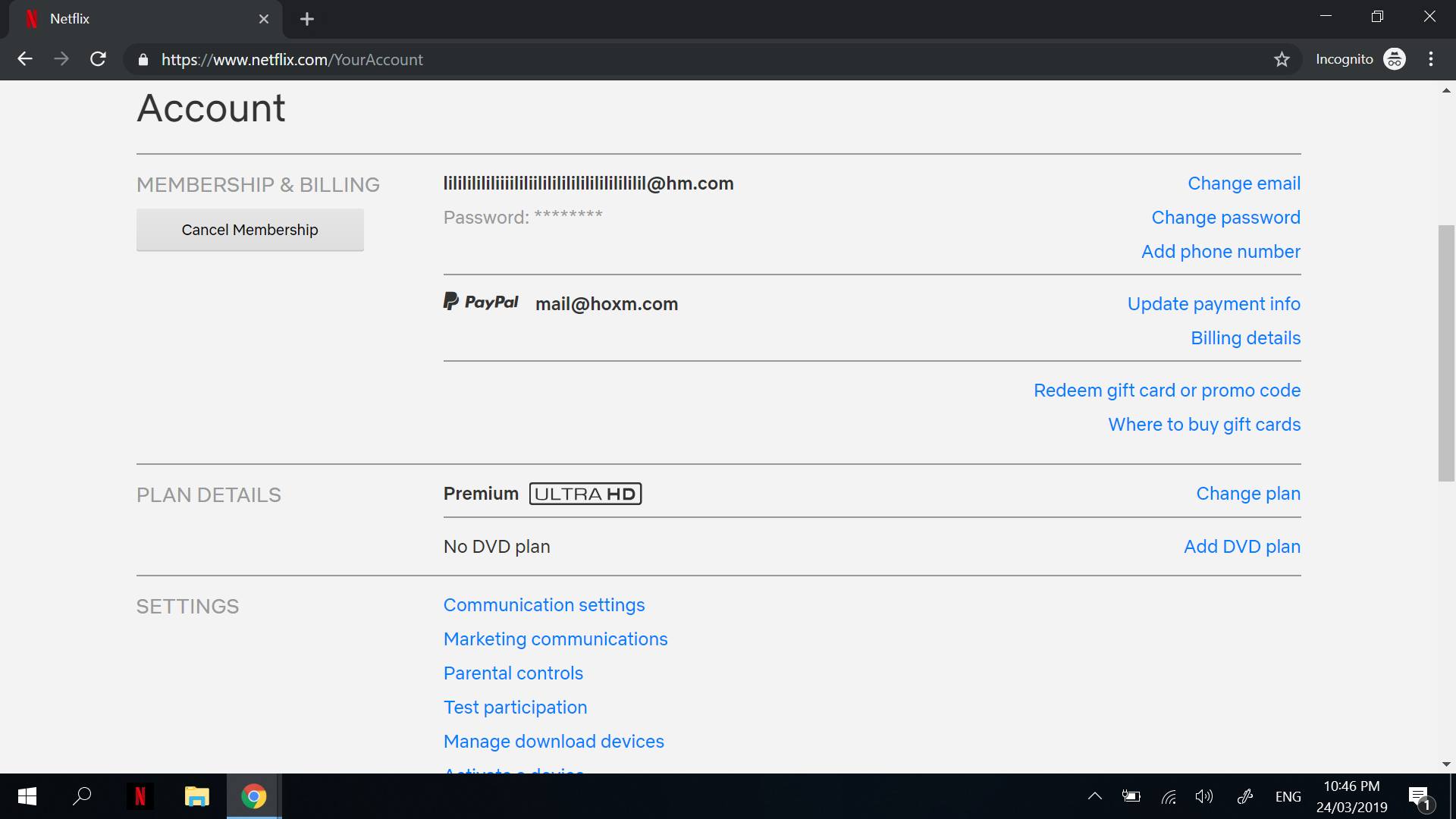Launch the Netflix app from the taskbar
Viewport: 1456px width, 819px height.
[x=140, y=796]
